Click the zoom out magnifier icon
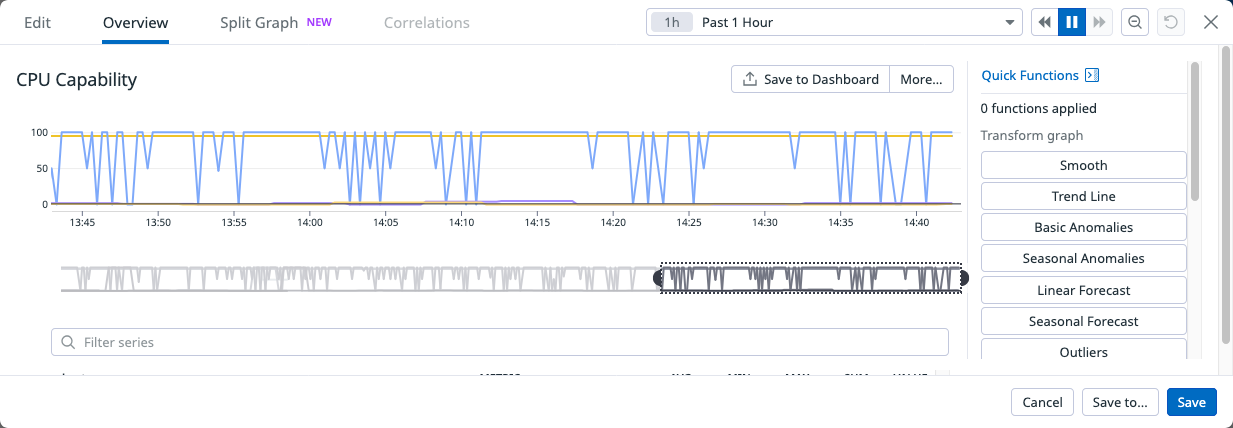 (x=1135, y=22)
